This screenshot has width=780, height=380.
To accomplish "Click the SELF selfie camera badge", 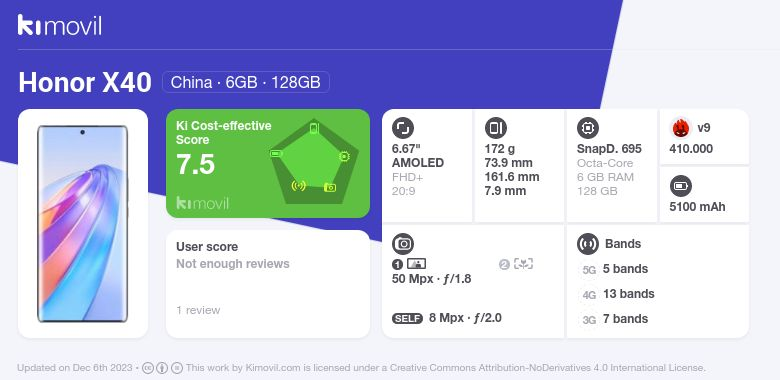I will (407, 318).
